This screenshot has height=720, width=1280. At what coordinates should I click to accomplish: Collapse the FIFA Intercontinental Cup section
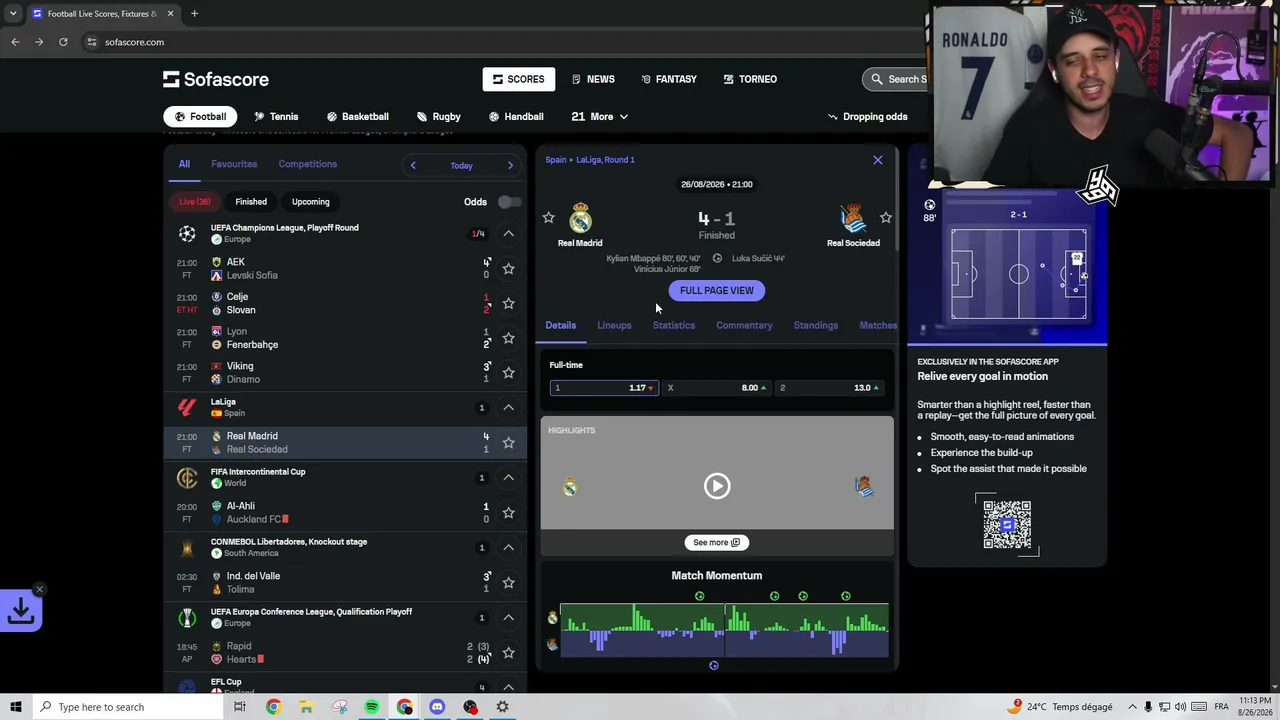508,477
